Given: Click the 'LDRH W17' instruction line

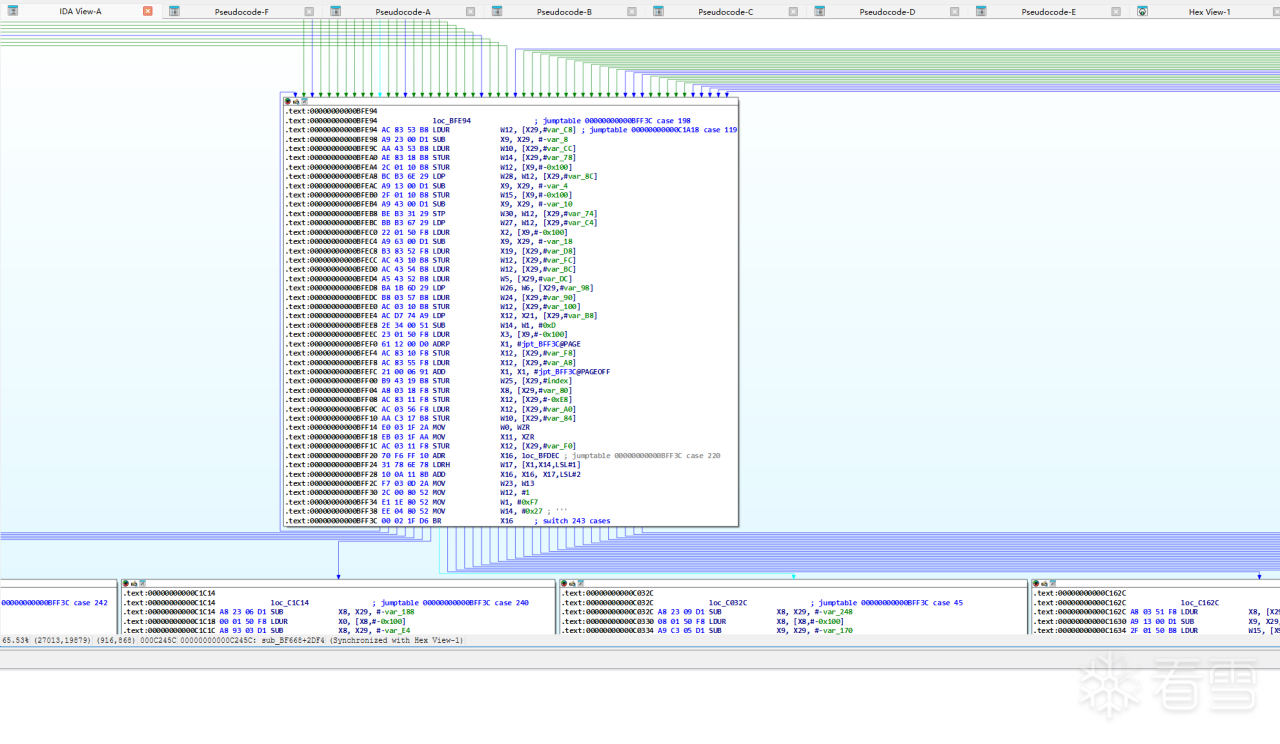Looking at the screenshot, I should pos(506,465).
